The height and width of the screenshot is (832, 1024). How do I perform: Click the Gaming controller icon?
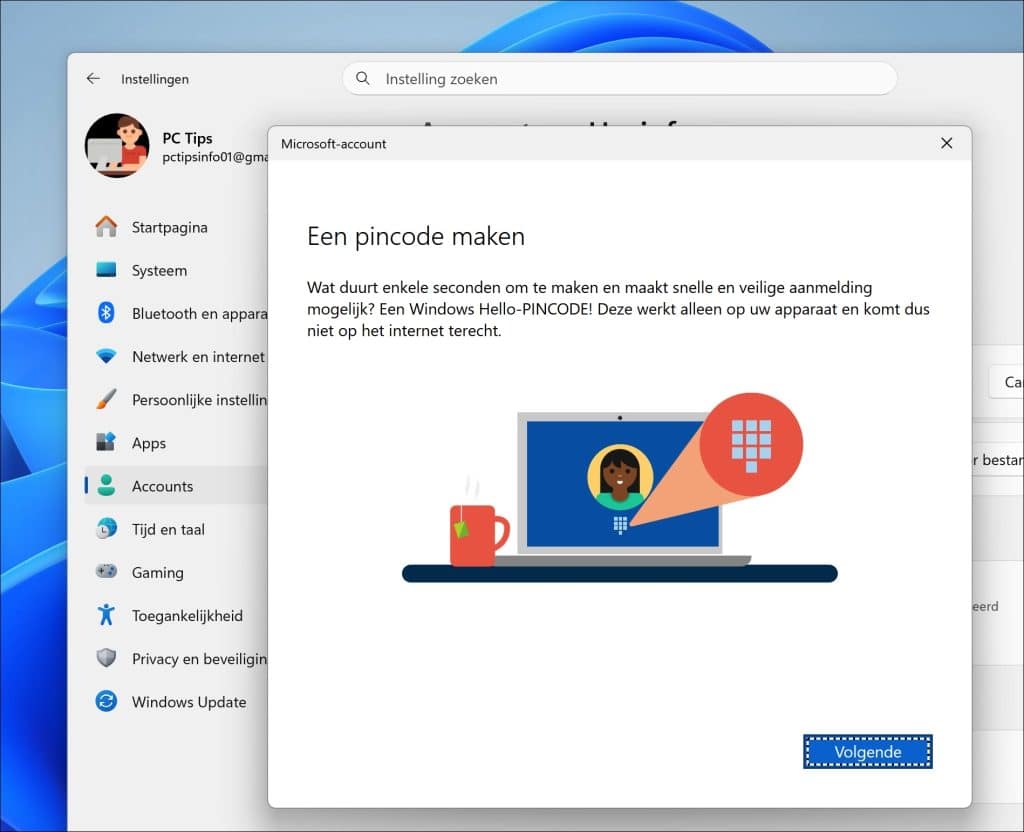tap(106, 571)
